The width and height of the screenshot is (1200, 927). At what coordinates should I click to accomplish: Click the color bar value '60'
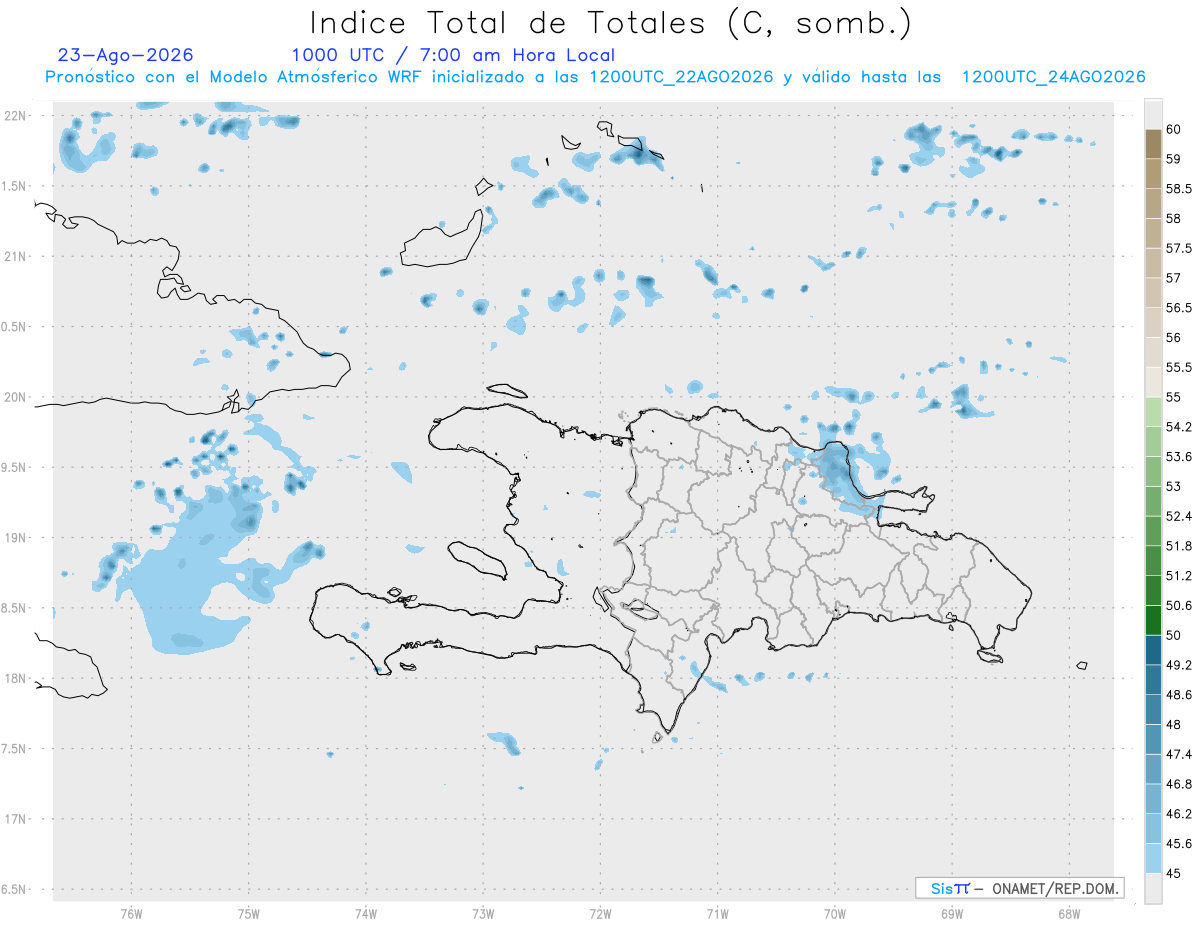click(x=1174, y=129)
